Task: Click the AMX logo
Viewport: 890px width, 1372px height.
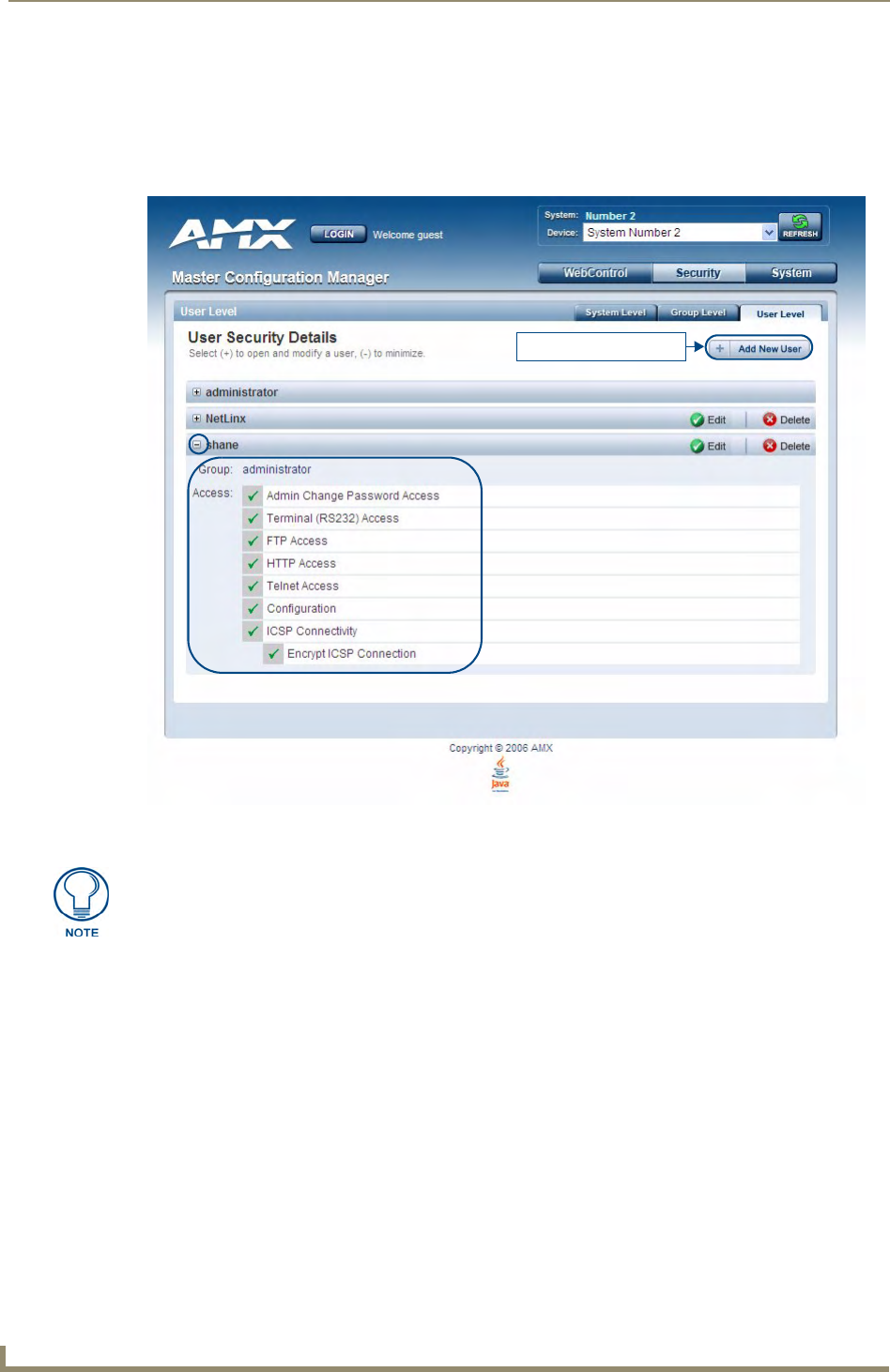Action: pyautogui.click(x=233, y=234)
